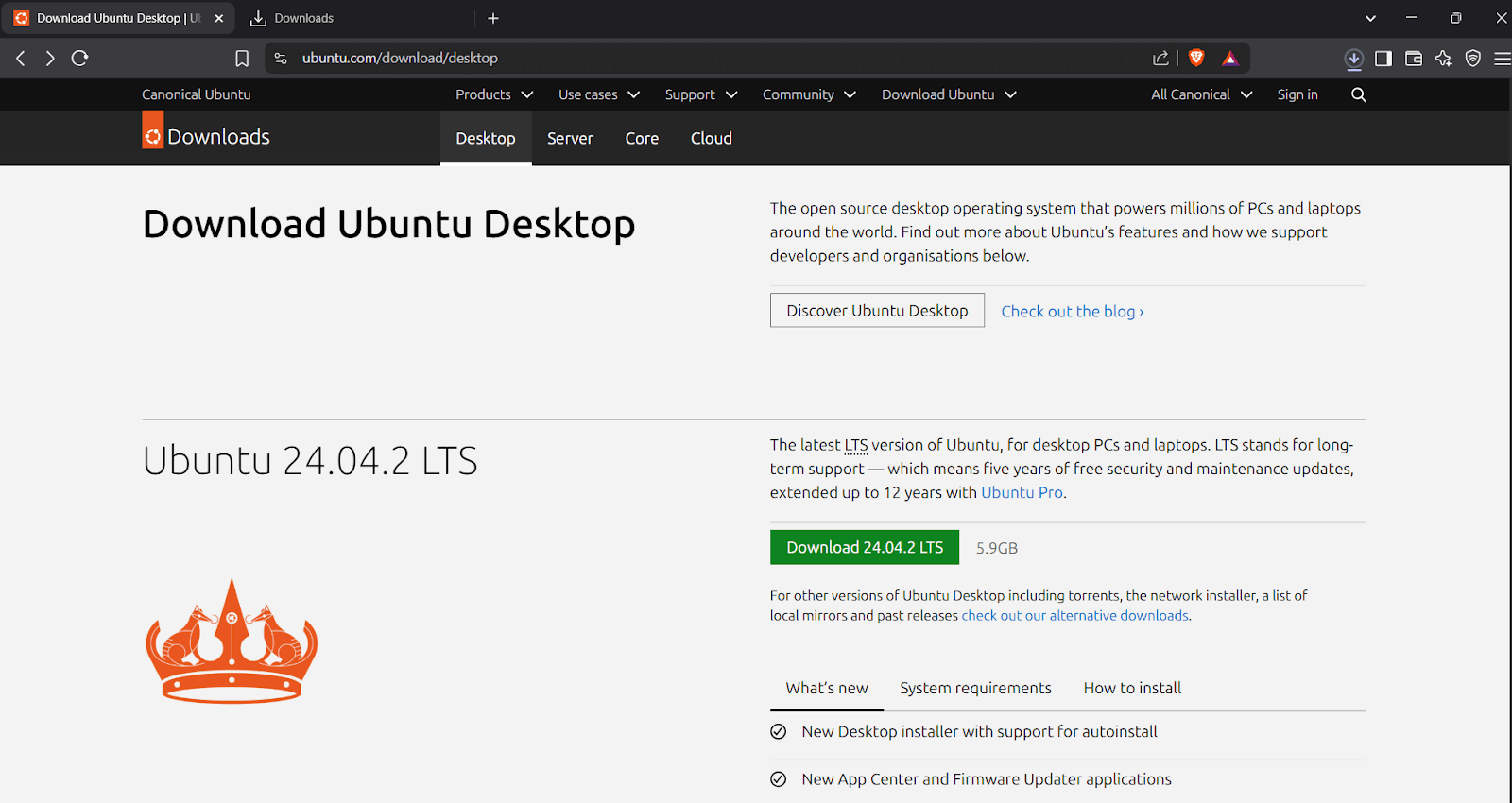Viewport: 1512px width, 803px height.
Task: Click the orange Ubuntu crown mascot image
Action: click(232, 641)
